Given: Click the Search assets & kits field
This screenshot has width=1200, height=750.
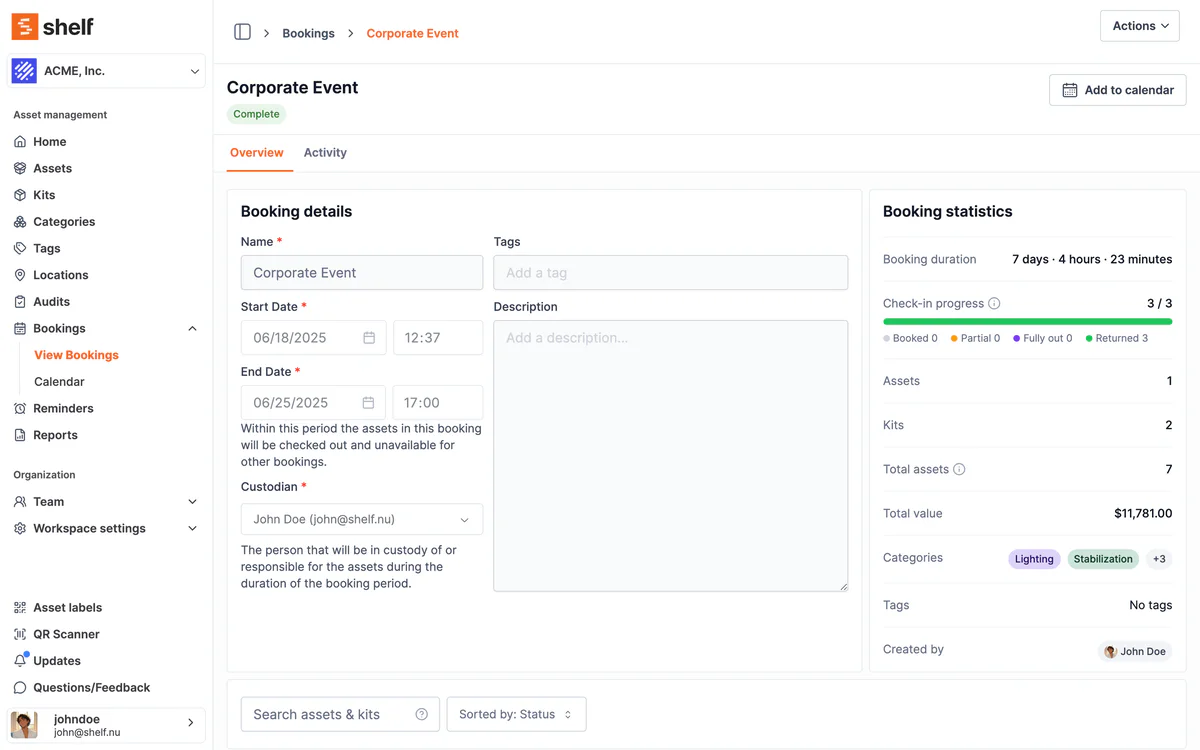Looking at the screenshot, I should (340, 714).
